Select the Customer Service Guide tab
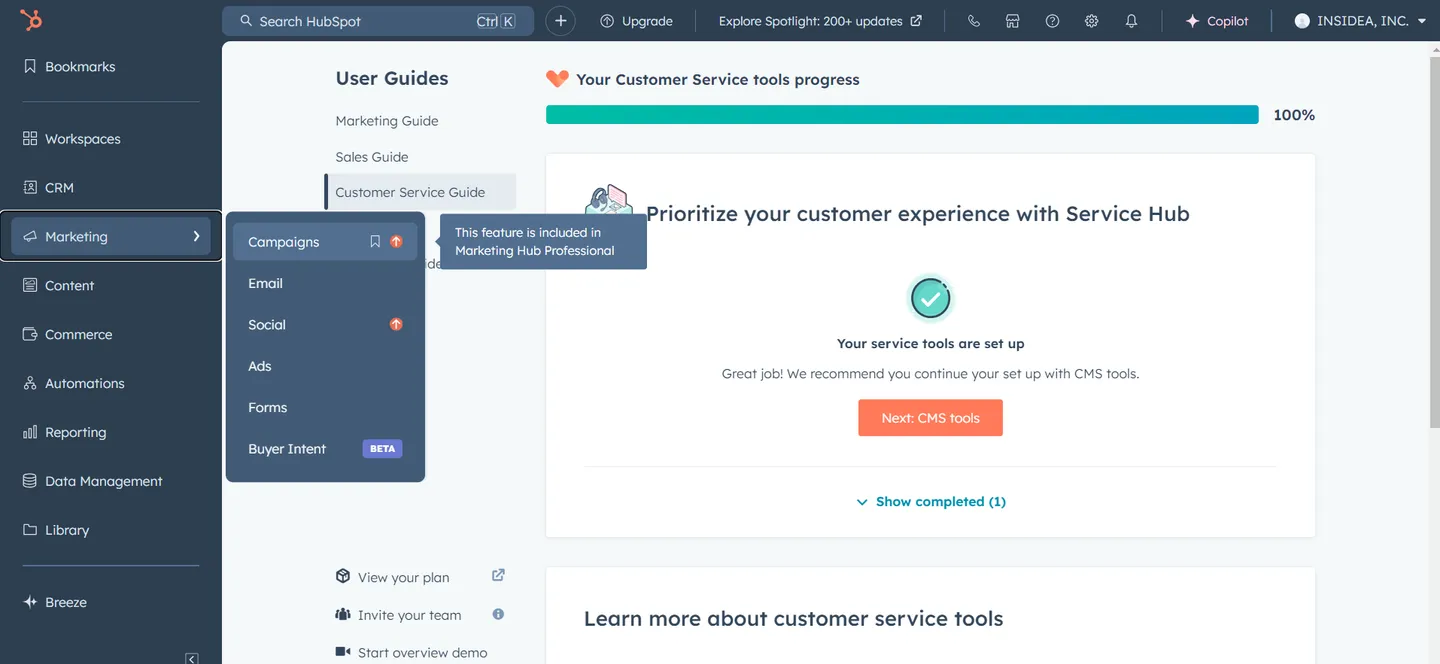 pyautogui.click(x=420, y=192)
